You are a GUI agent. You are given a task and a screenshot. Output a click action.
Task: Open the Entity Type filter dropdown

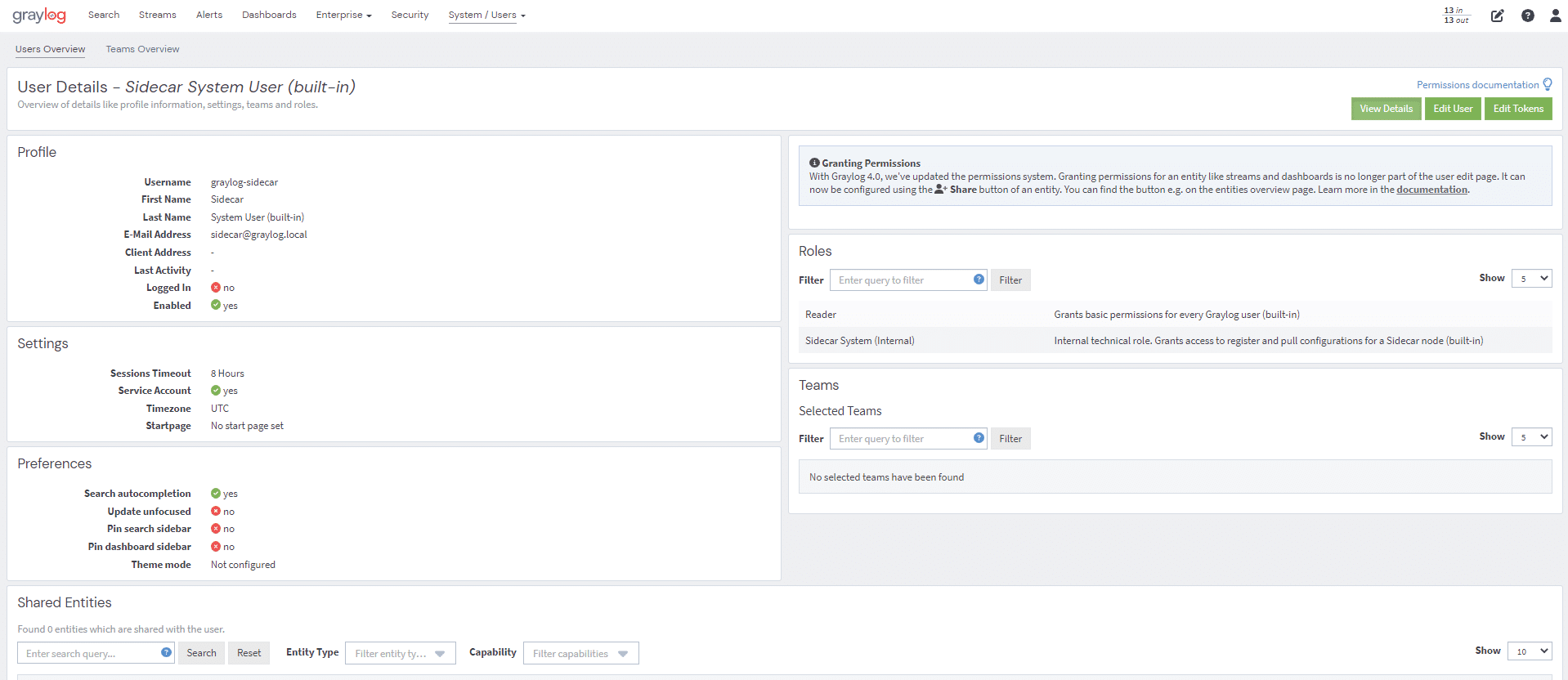[x=400, y=653]
